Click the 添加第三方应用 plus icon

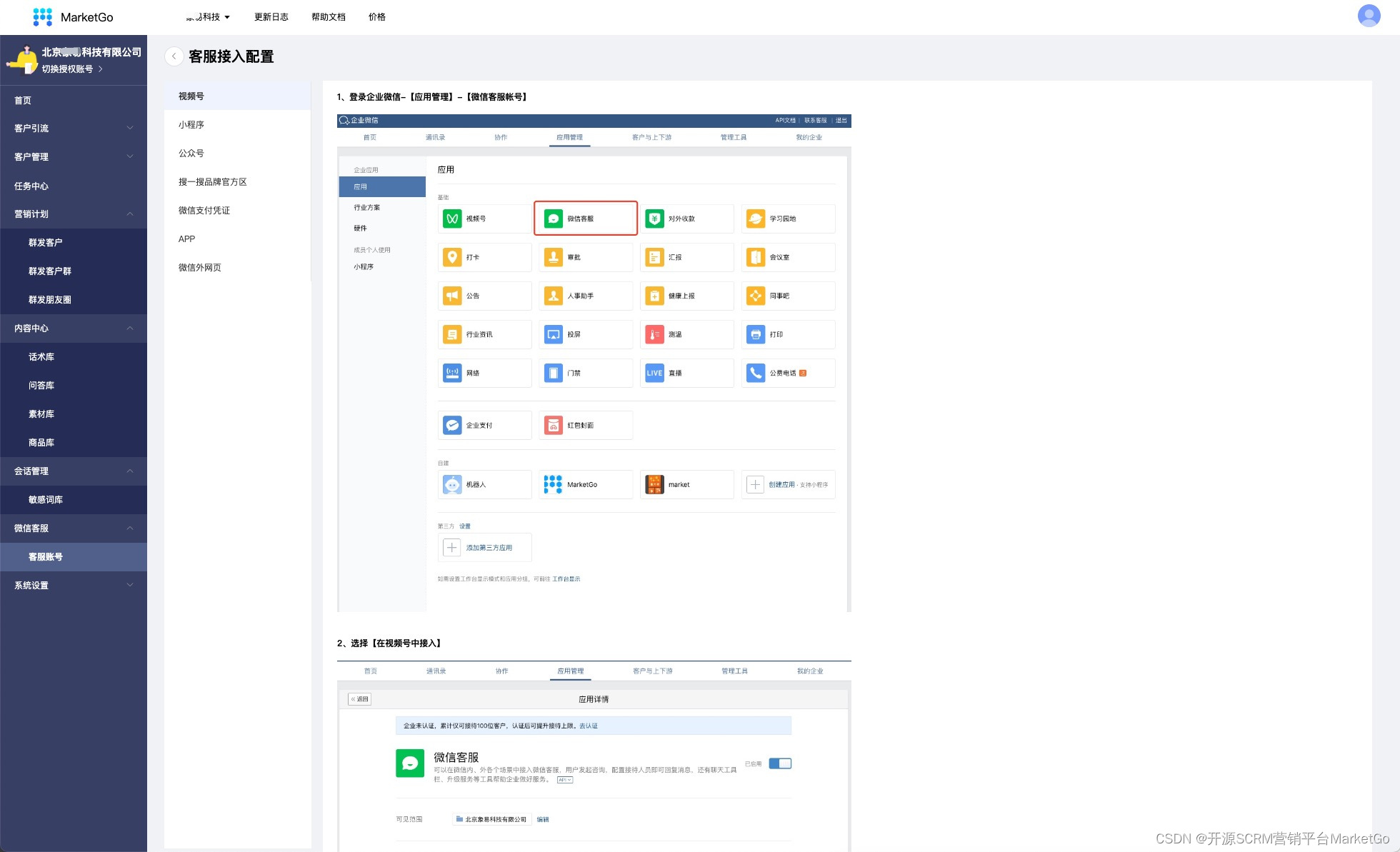(x=451, y=548)
